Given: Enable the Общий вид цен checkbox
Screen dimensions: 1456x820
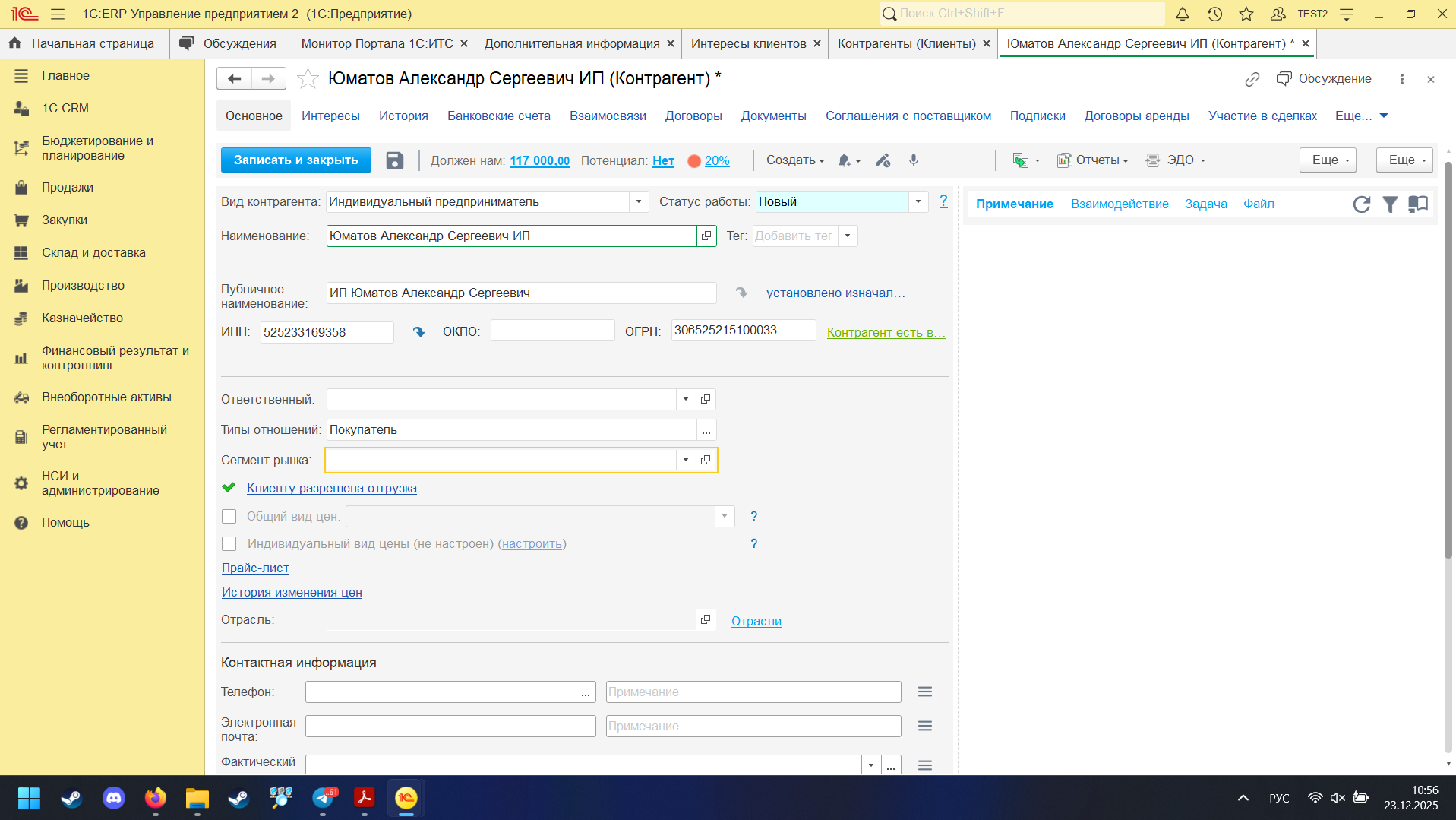Looking at the screenshot, I should click(229, 517).
